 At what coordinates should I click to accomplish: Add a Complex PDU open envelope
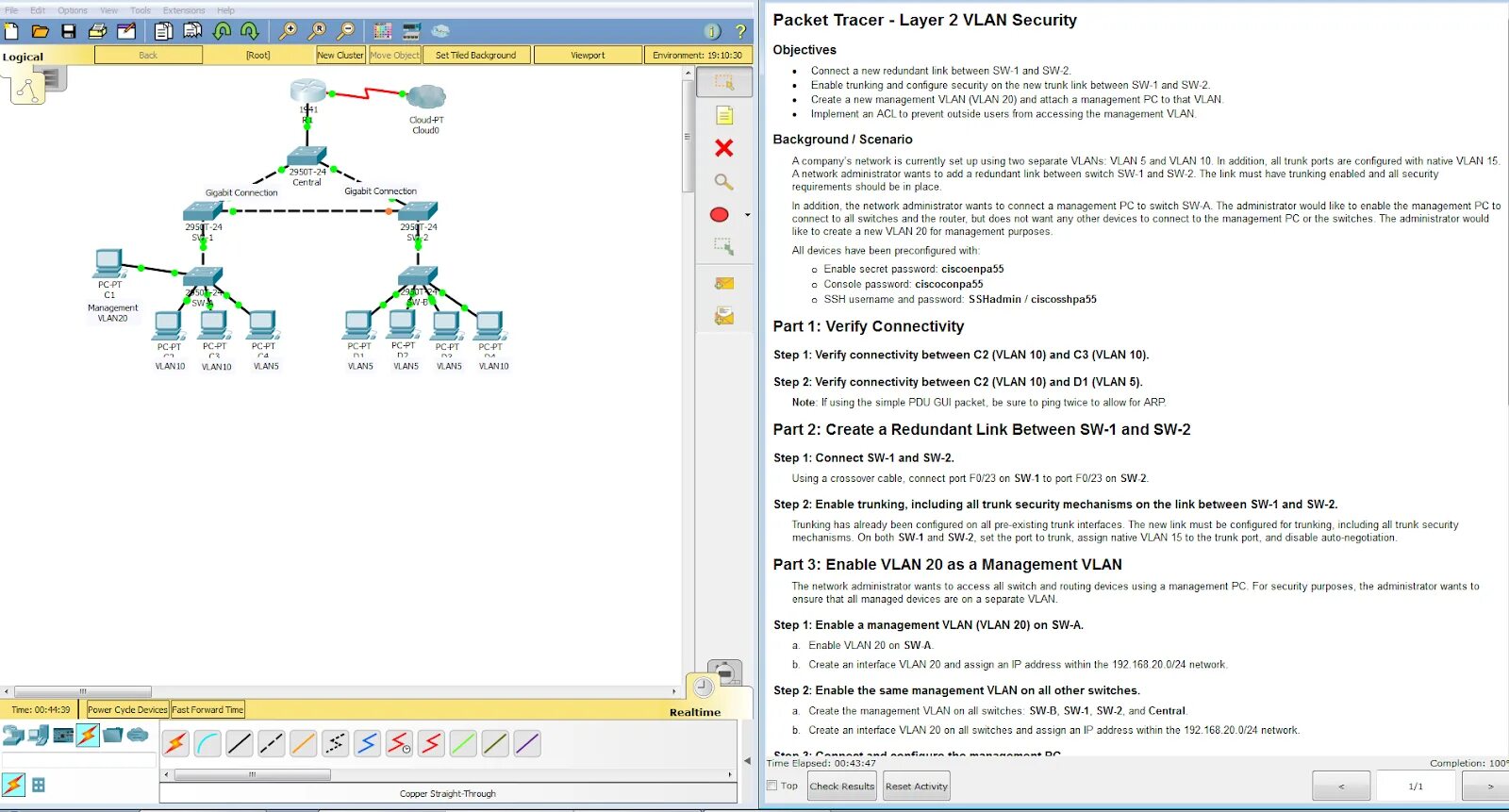[x=723, y=317]
